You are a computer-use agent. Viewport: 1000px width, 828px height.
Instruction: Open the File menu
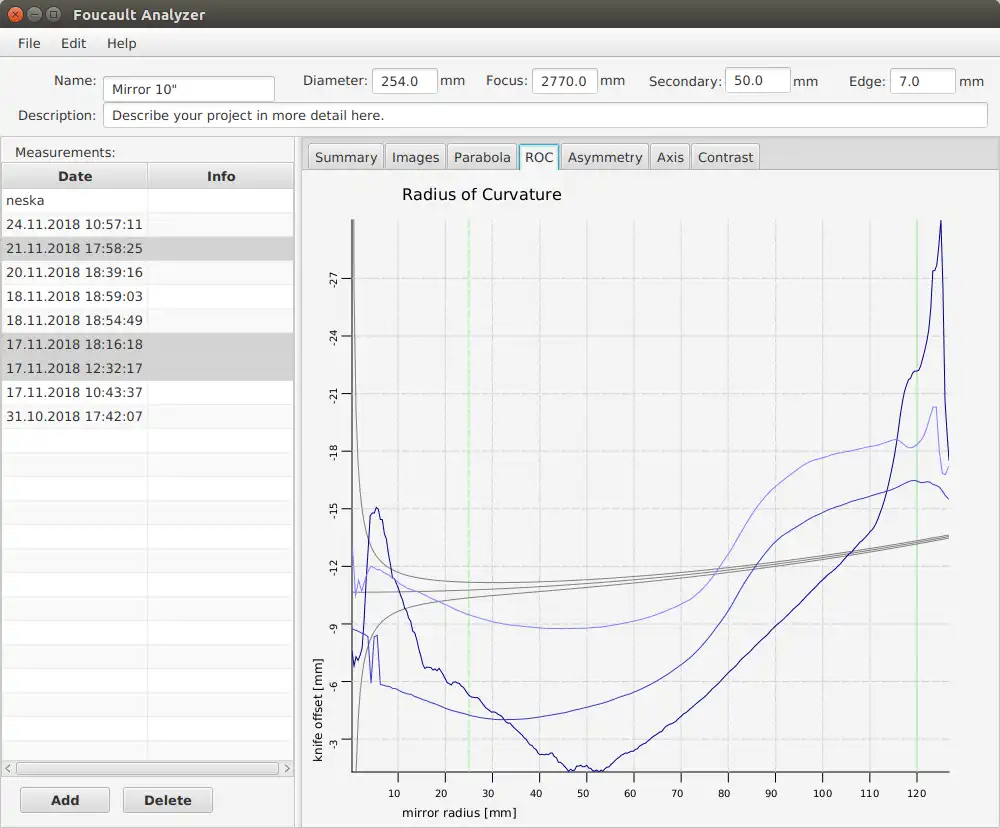pos(29,43)
